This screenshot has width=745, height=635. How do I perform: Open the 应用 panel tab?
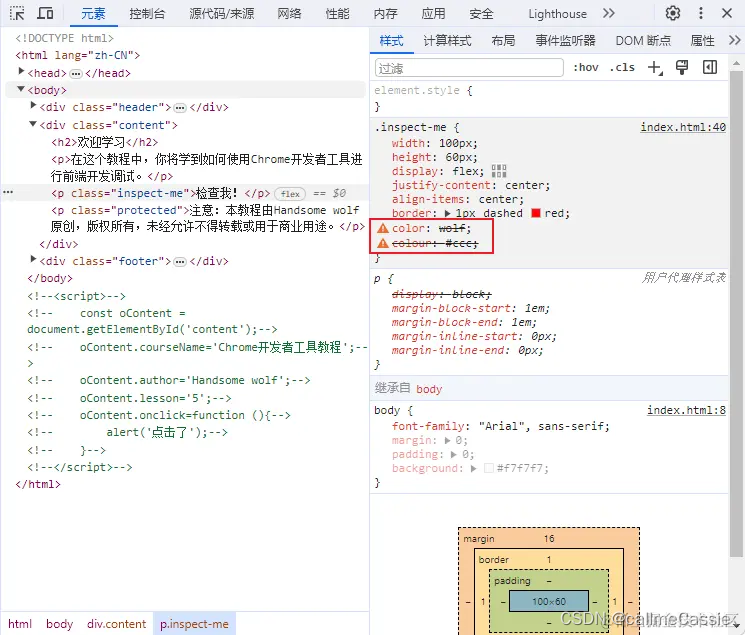click(433, 14)
